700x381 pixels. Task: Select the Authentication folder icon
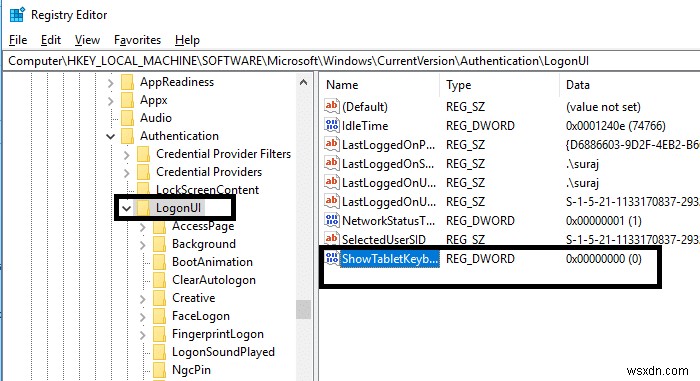coord(128,136)
